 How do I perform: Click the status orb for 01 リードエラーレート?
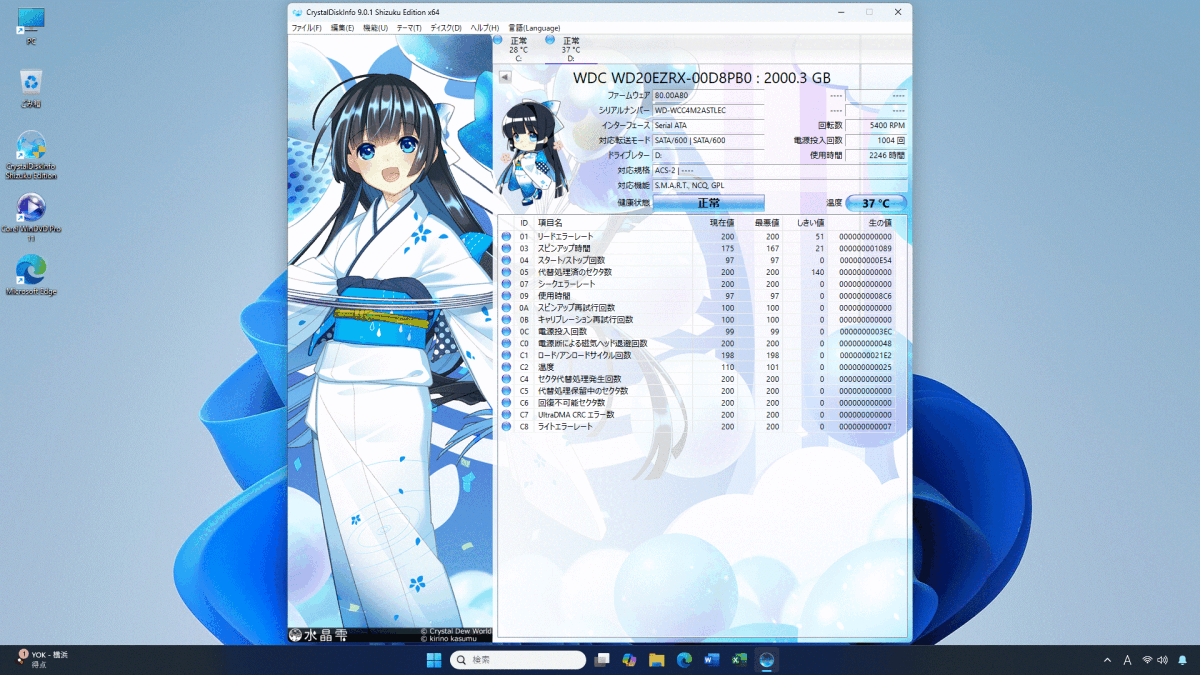tap(506, 237)
